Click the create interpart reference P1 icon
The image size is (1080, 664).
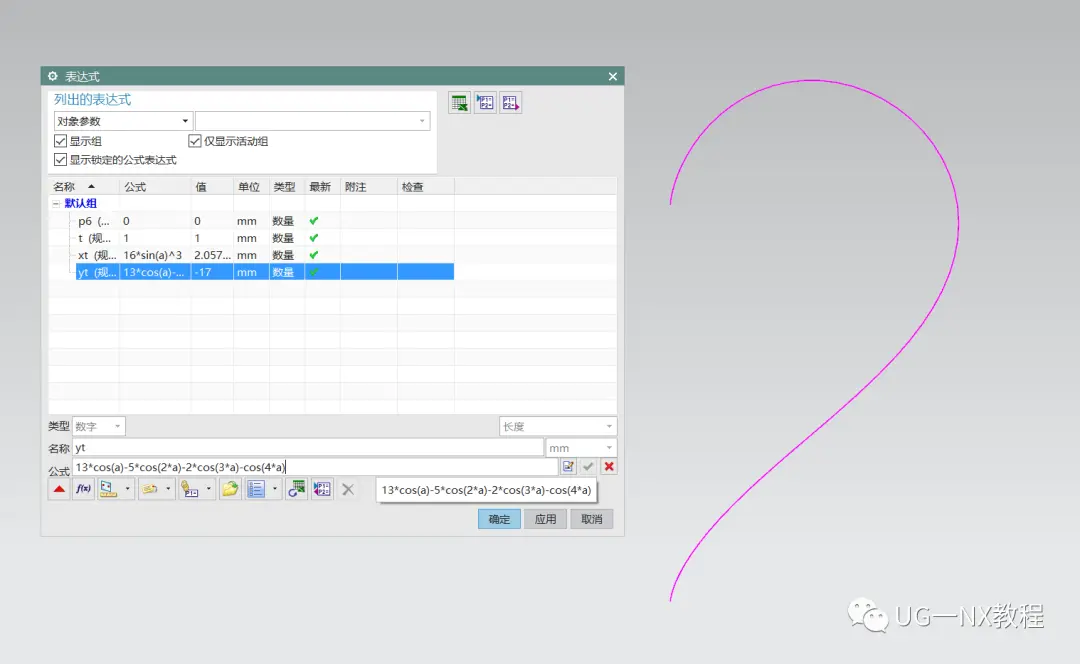point(189,490)
